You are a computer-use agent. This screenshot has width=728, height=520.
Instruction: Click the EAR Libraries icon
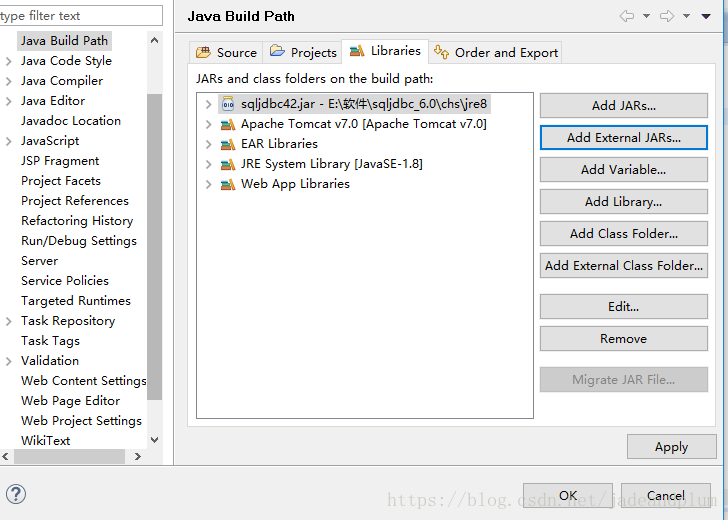point(228,144)
